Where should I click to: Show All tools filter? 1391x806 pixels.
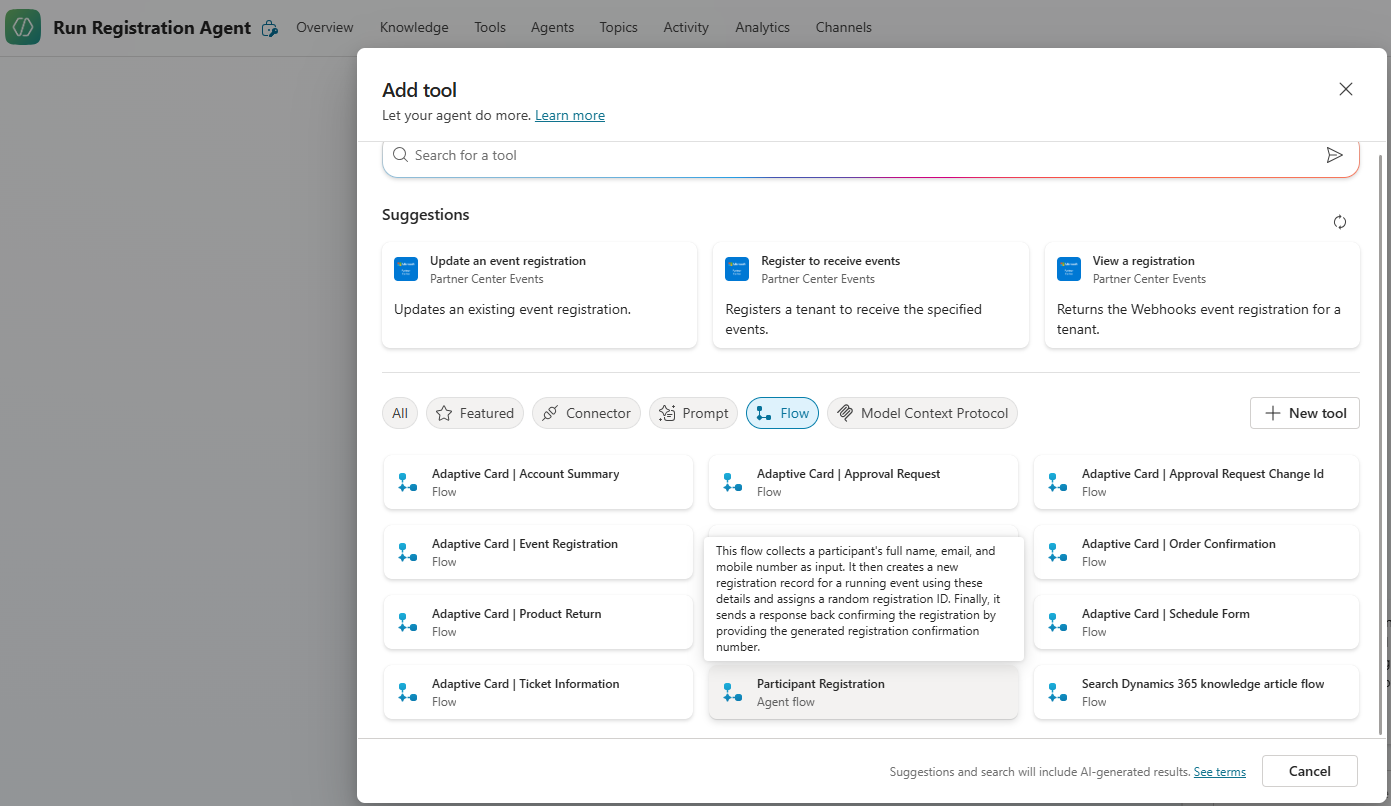tap(400, 413)
